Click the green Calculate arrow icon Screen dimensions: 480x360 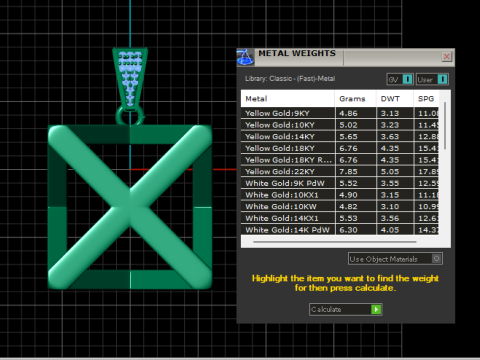pos(376,309)
